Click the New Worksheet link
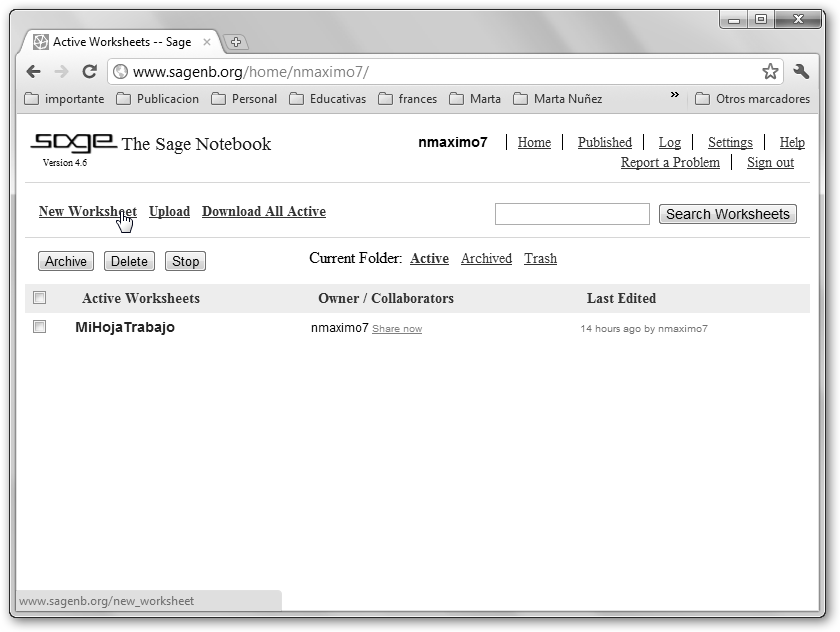 coord(87,211)
